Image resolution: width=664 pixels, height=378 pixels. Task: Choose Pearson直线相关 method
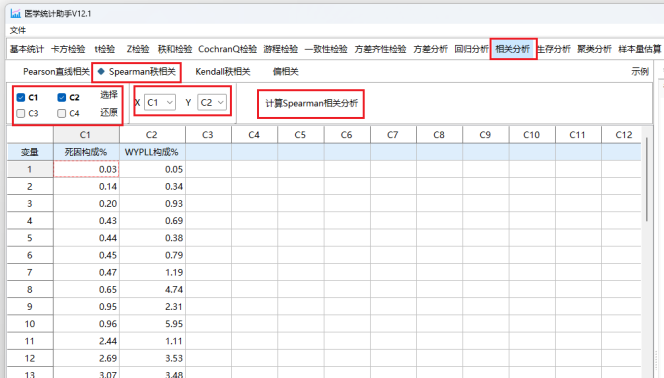(x=56, y=72)
